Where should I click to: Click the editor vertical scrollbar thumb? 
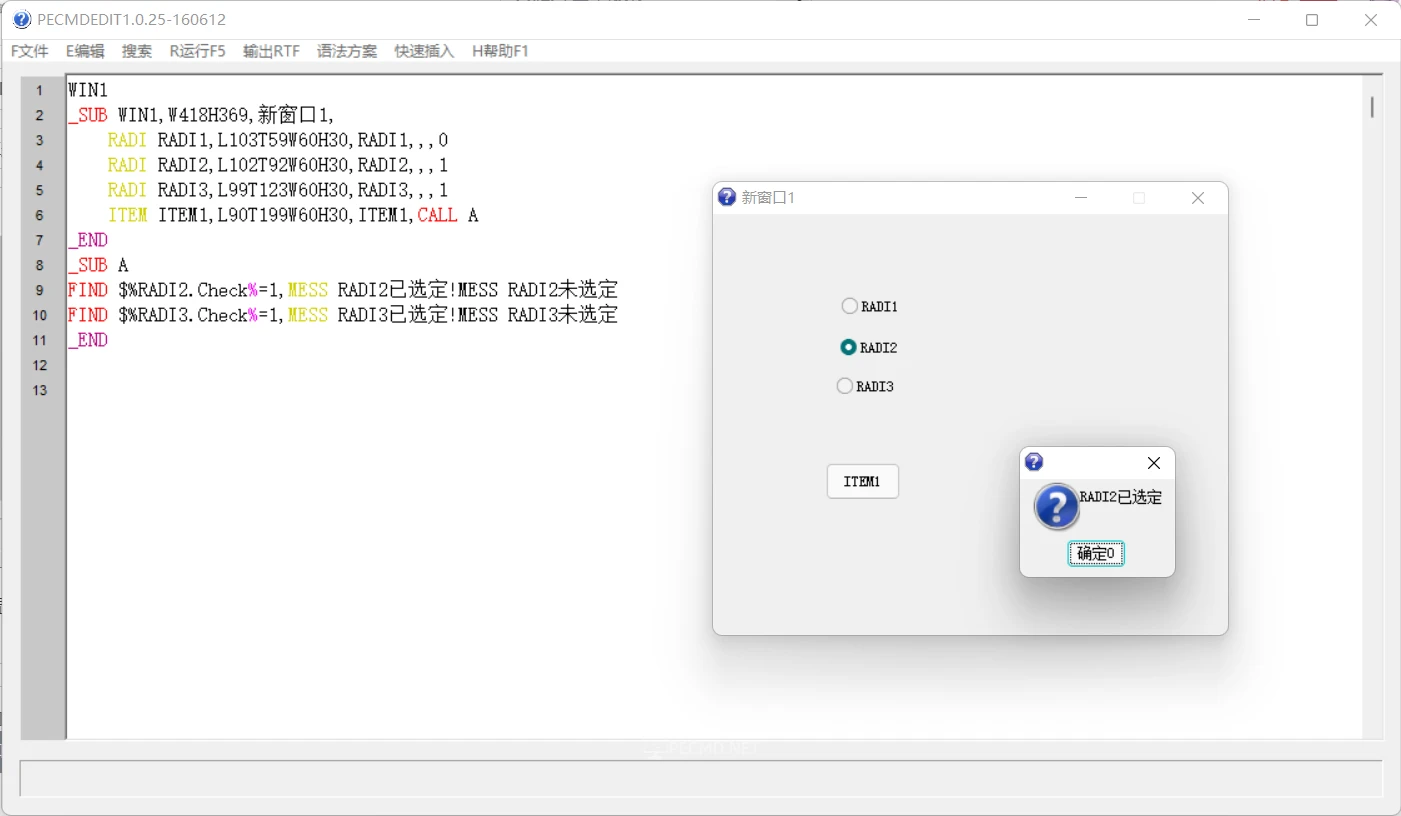(1372, 106)
